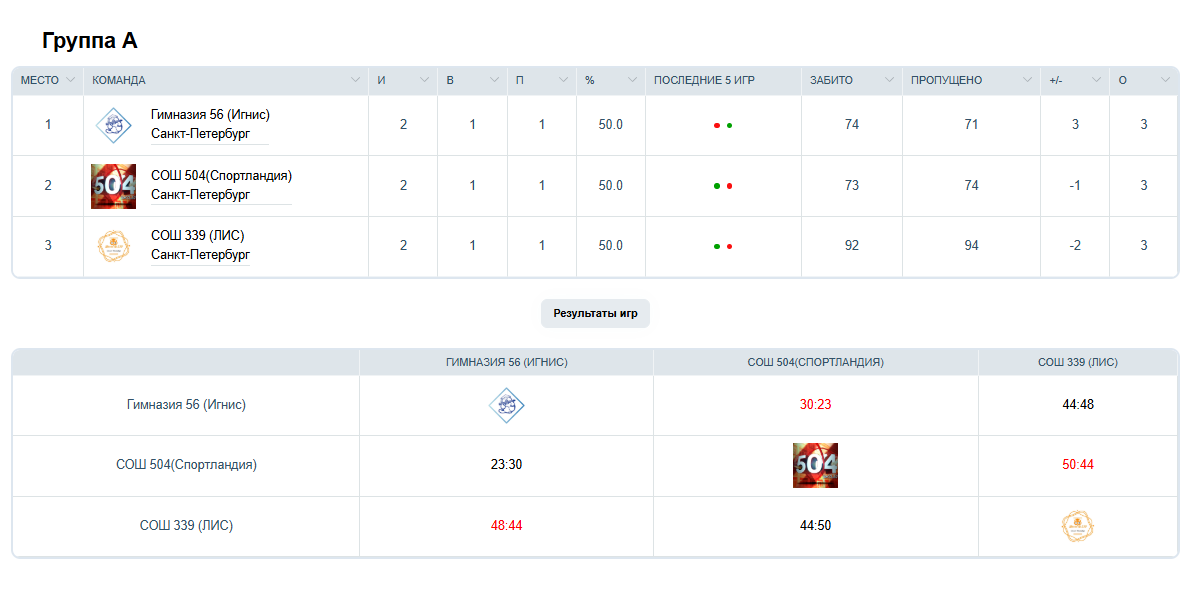Click the Последние 5 игр column header
The height and width of the screenshot is (591, 1193).
pyautogui.click(x=704, y=80)
